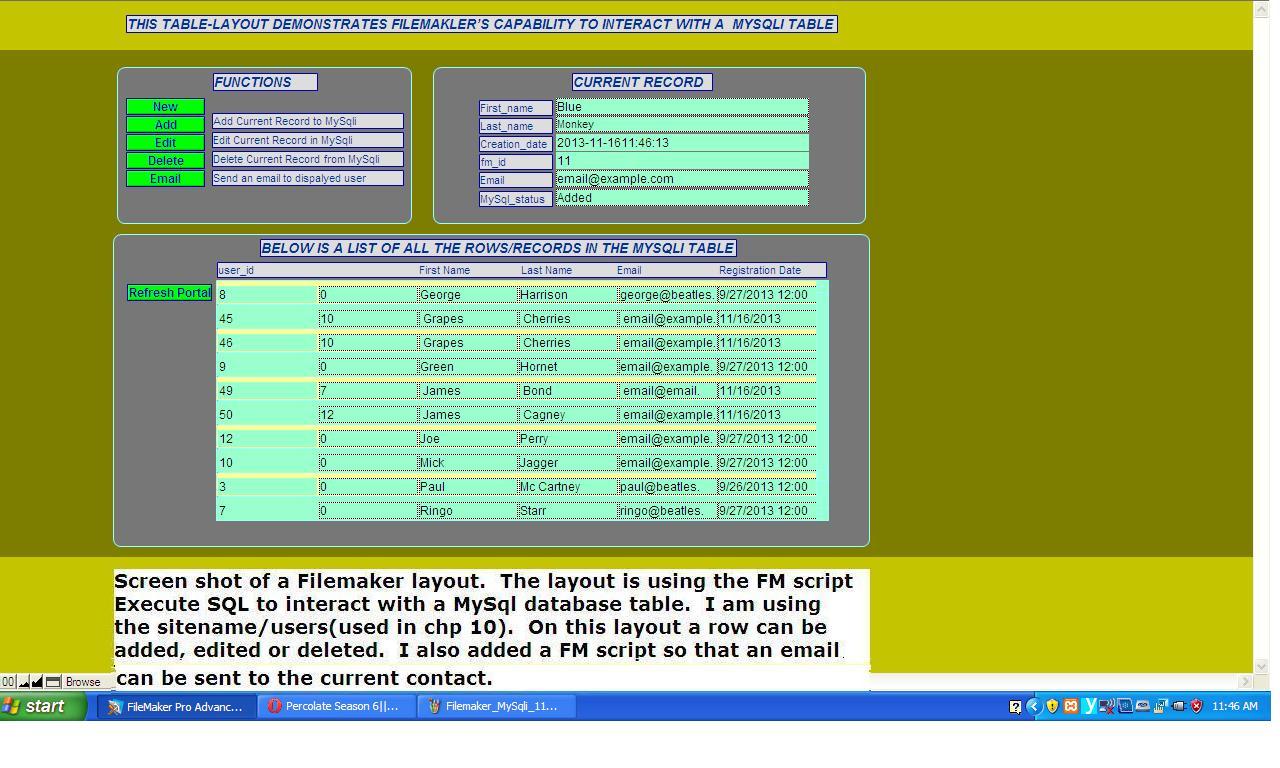
Task: Click the vertical scrollbar down arrow
Action: coord(1261,666)
